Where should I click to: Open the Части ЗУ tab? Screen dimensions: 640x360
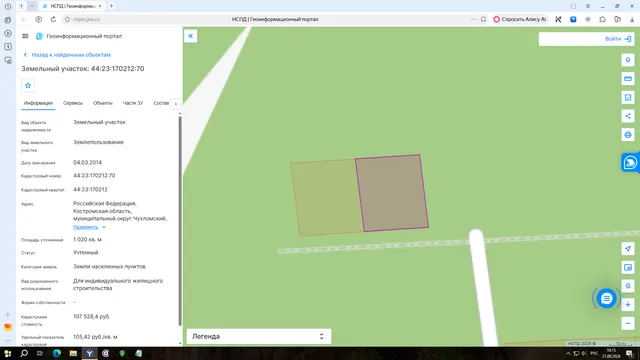[x=133, y=103]
